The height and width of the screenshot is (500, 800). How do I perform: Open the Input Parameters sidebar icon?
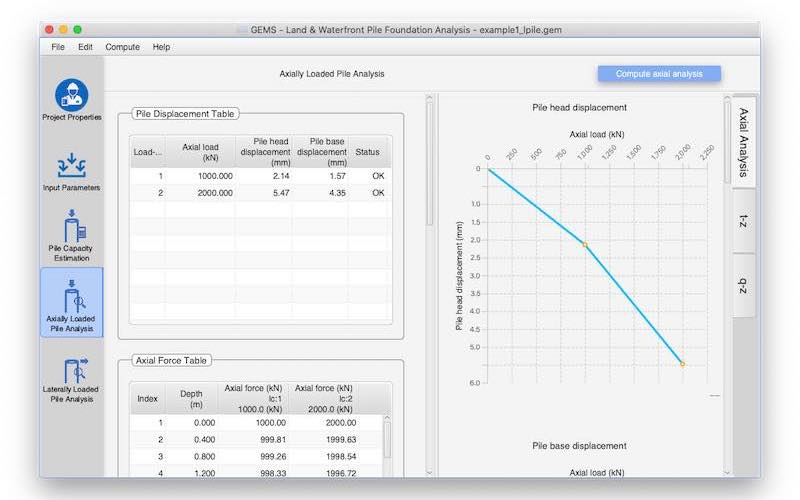pyautogui.click(x=71, y=165)
